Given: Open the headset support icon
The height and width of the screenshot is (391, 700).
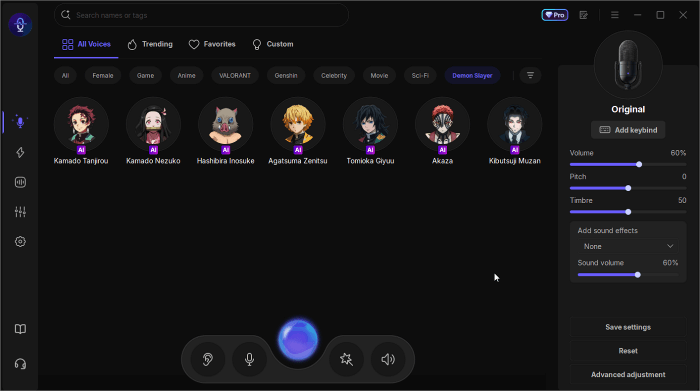Looking at the screenshot, I should coord(20,364).
